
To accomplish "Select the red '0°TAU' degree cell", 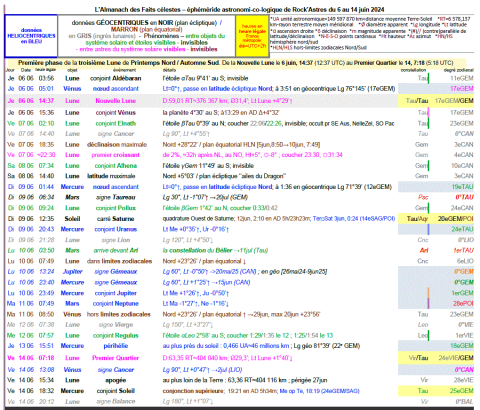I will (464, 197).
